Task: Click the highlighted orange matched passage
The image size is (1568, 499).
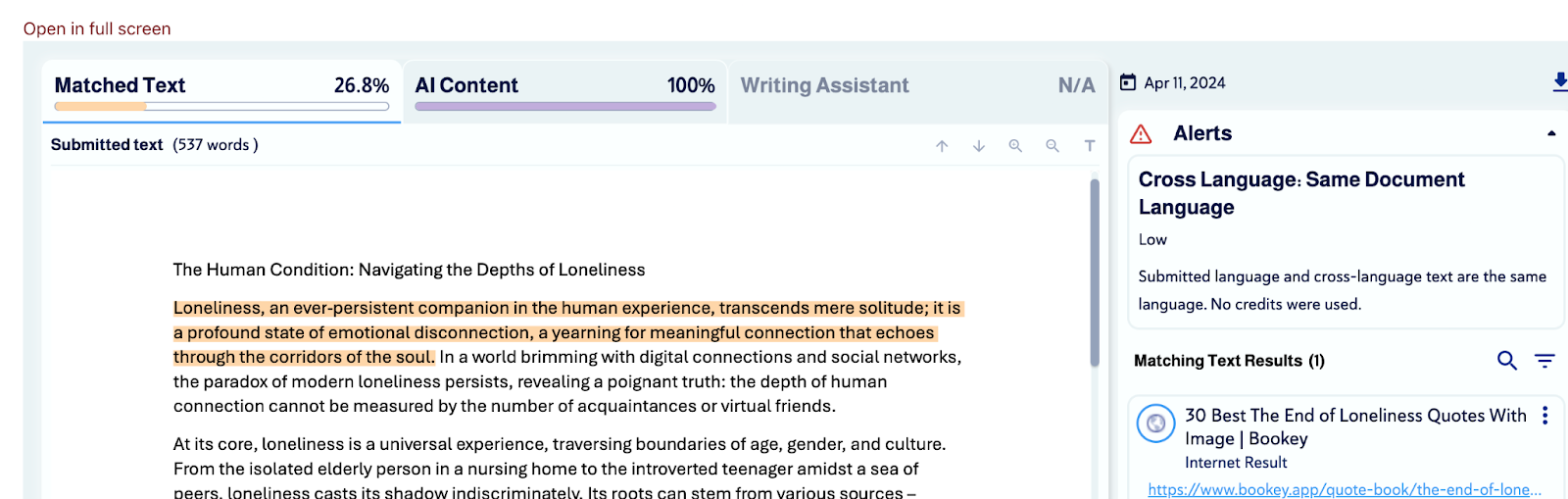Action: pos(554,333)
